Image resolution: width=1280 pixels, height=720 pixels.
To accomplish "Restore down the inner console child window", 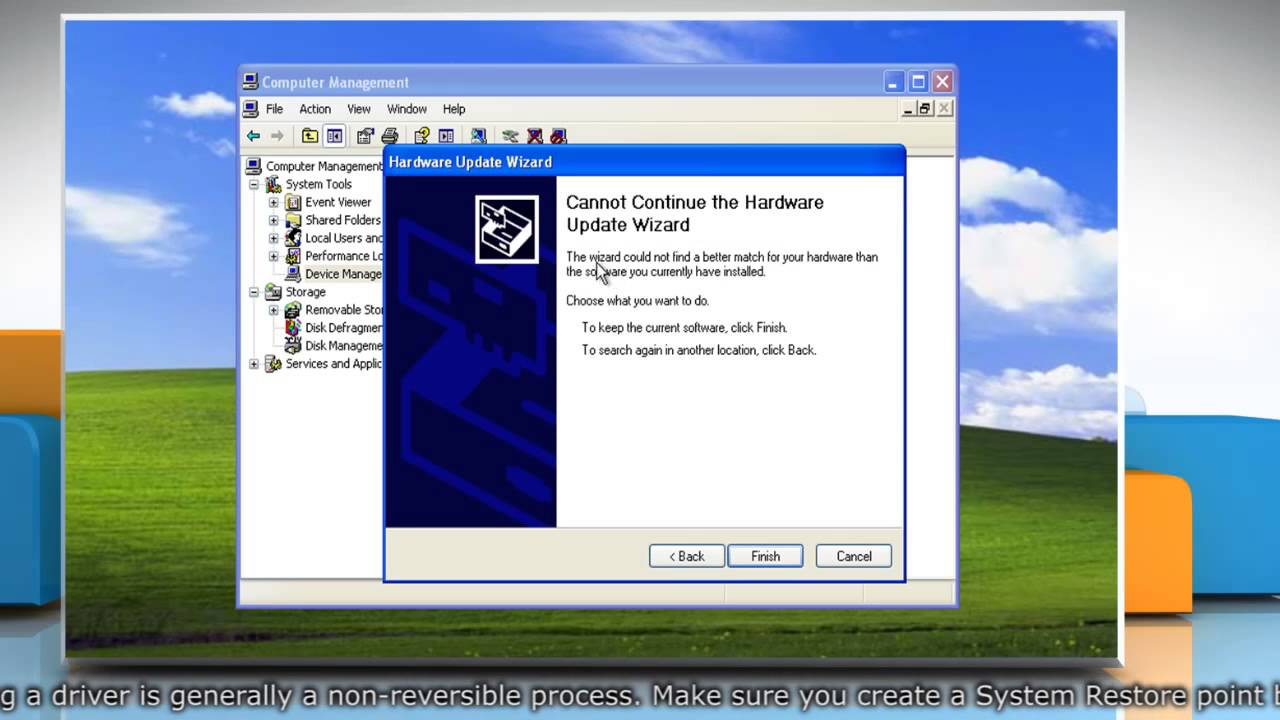I will coord(925,109).
